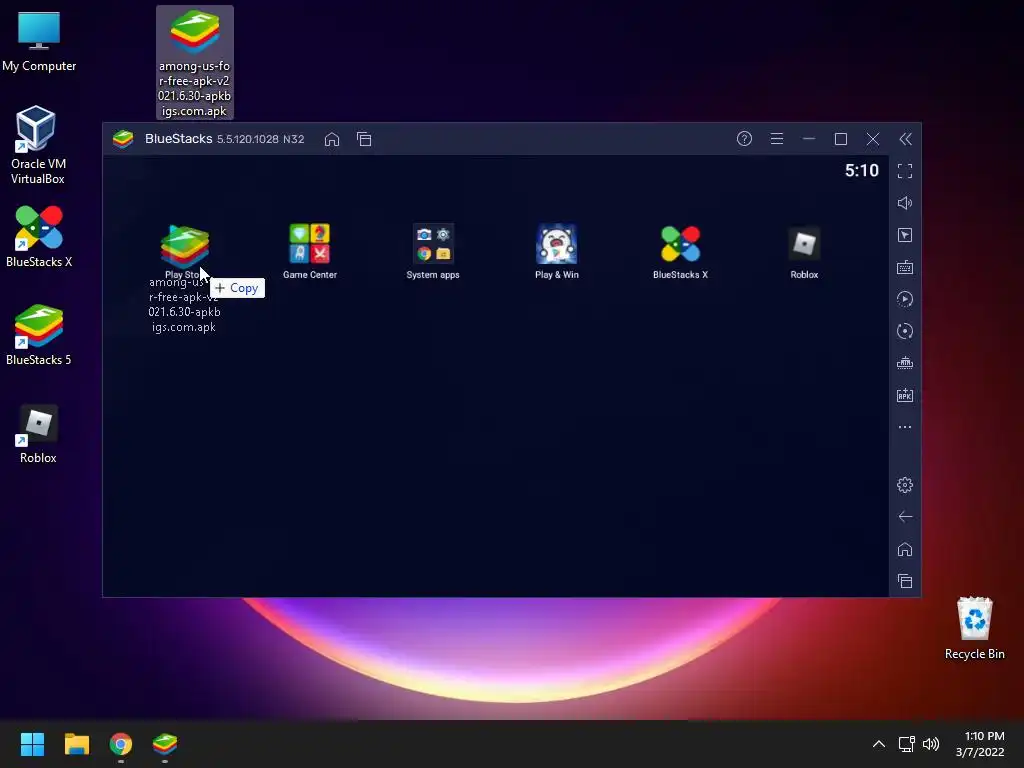Screen dimensions: 1024x768
Task: Click BlueStacks icon in the taskbar
Action: click(165, 744)
